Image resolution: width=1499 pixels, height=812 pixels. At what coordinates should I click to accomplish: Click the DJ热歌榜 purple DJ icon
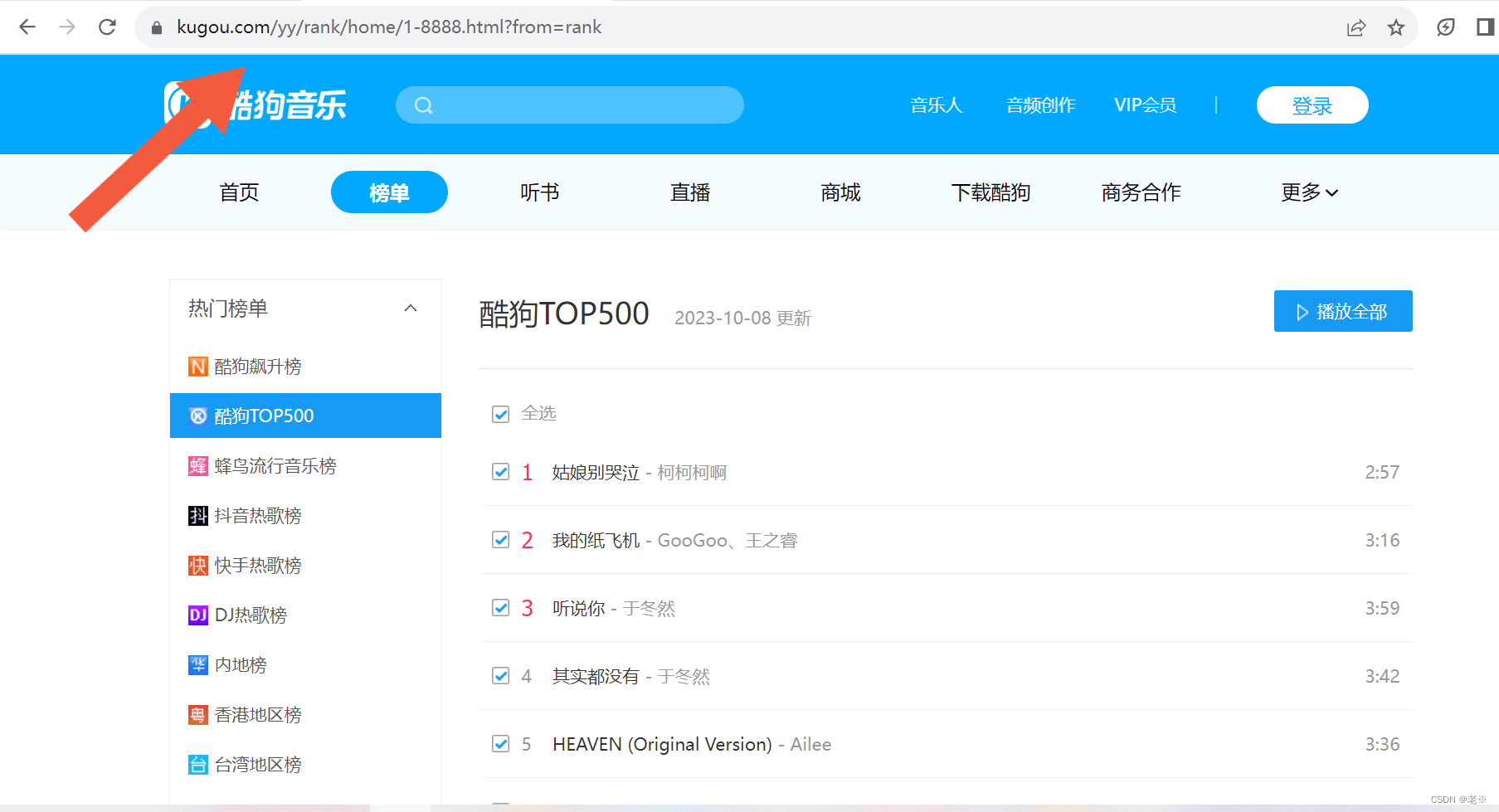(x=198, y=615)
